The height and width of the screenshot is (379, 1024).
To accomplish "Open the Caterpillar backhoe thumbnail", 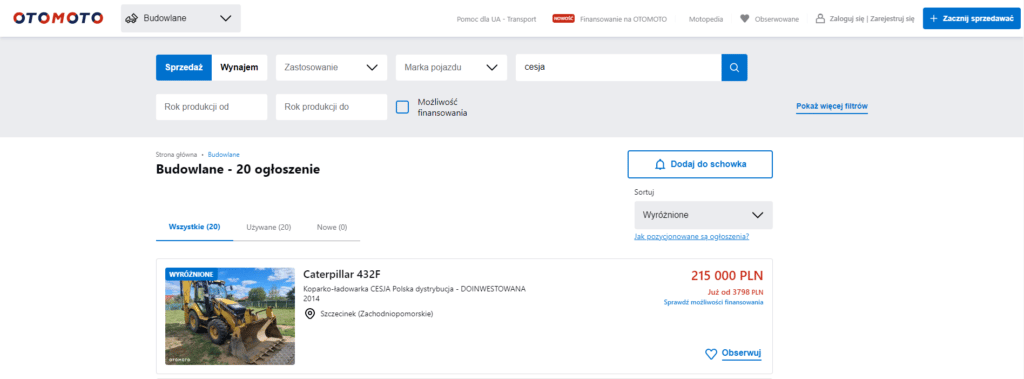I will [x=230, y=316].
